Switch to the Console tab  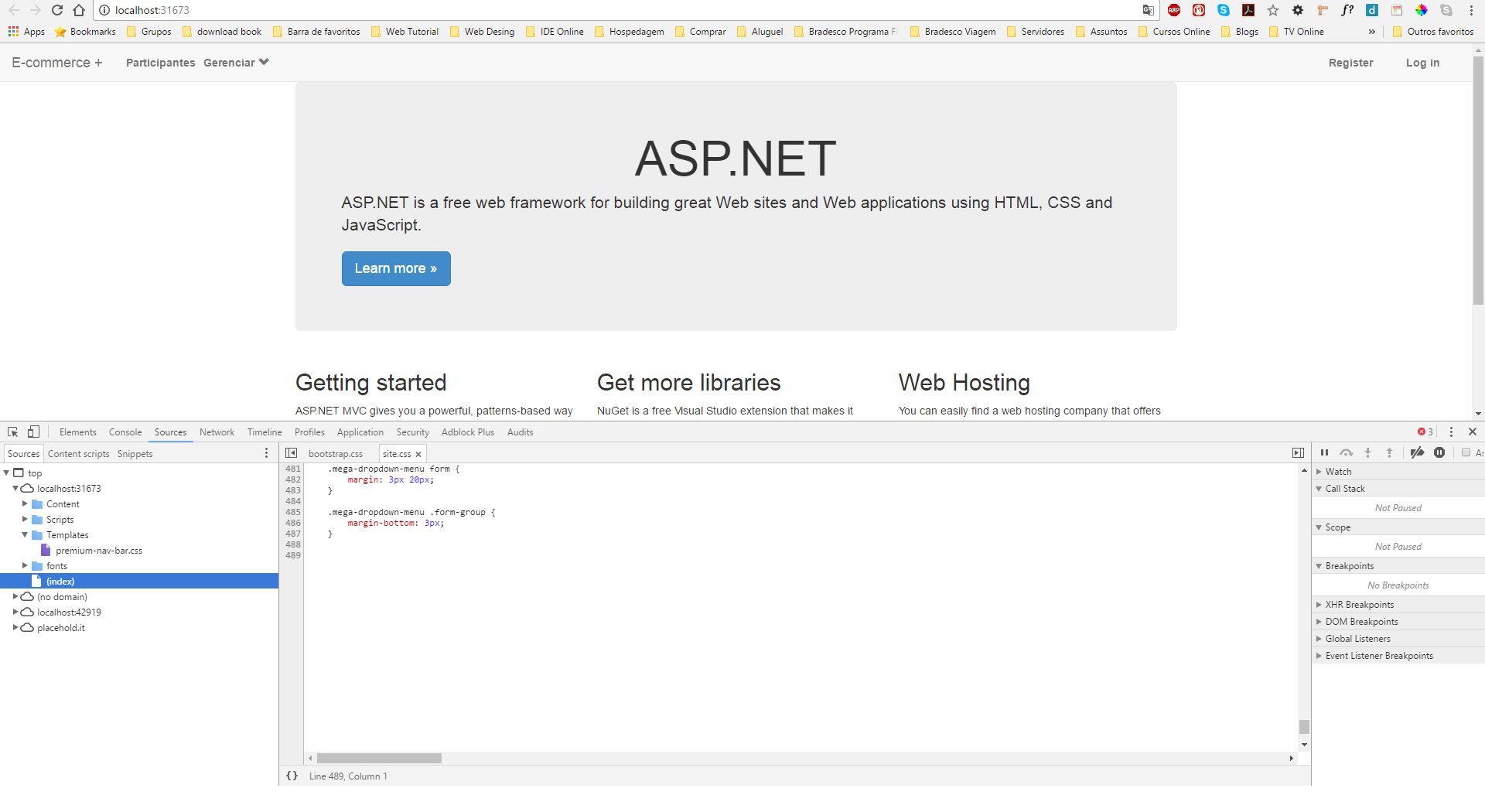[125, 432]
